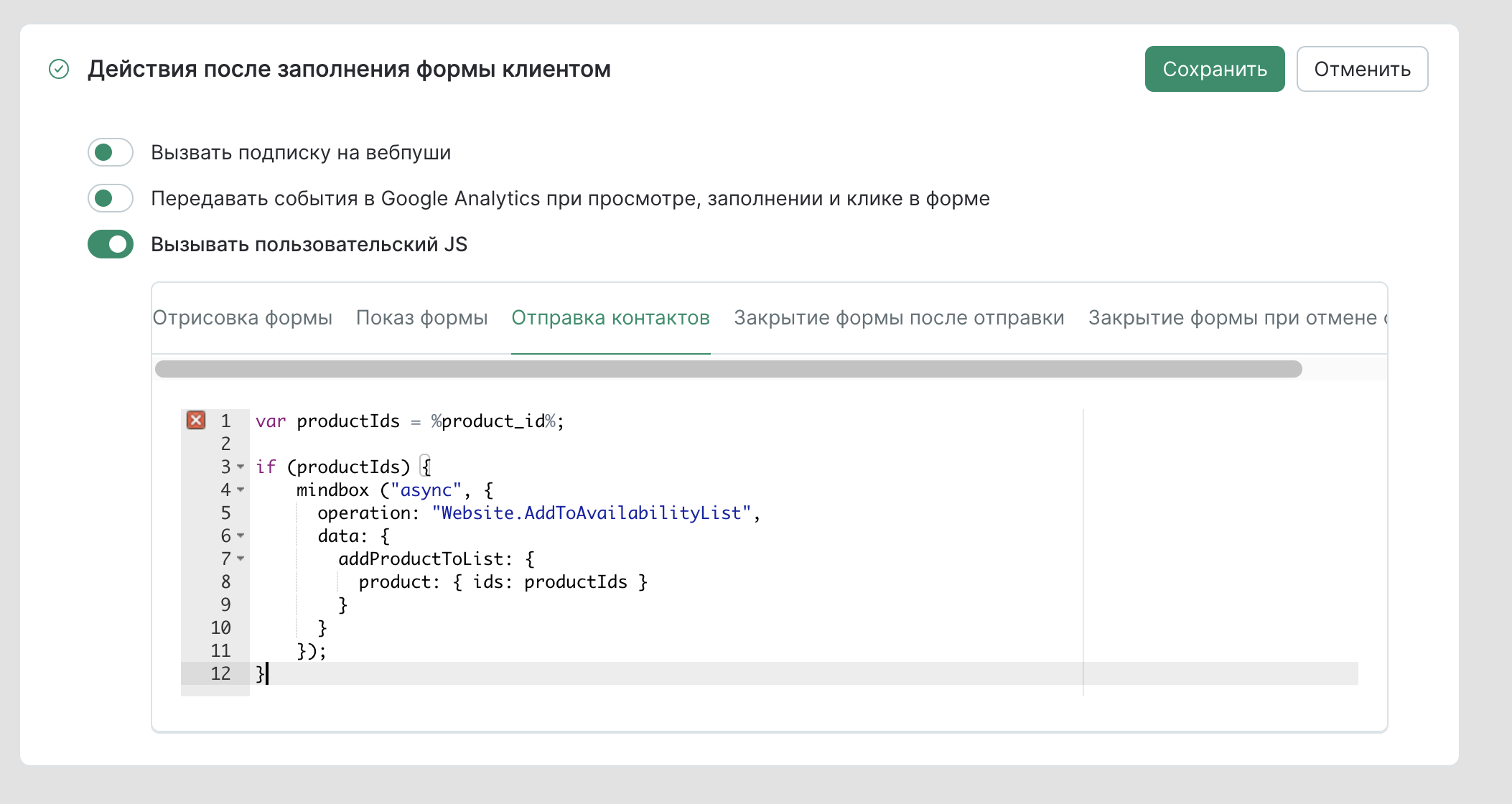Click the "Передавать события в Google Analytics" label
Screen dimensions: 1512x804
(570, 198)
